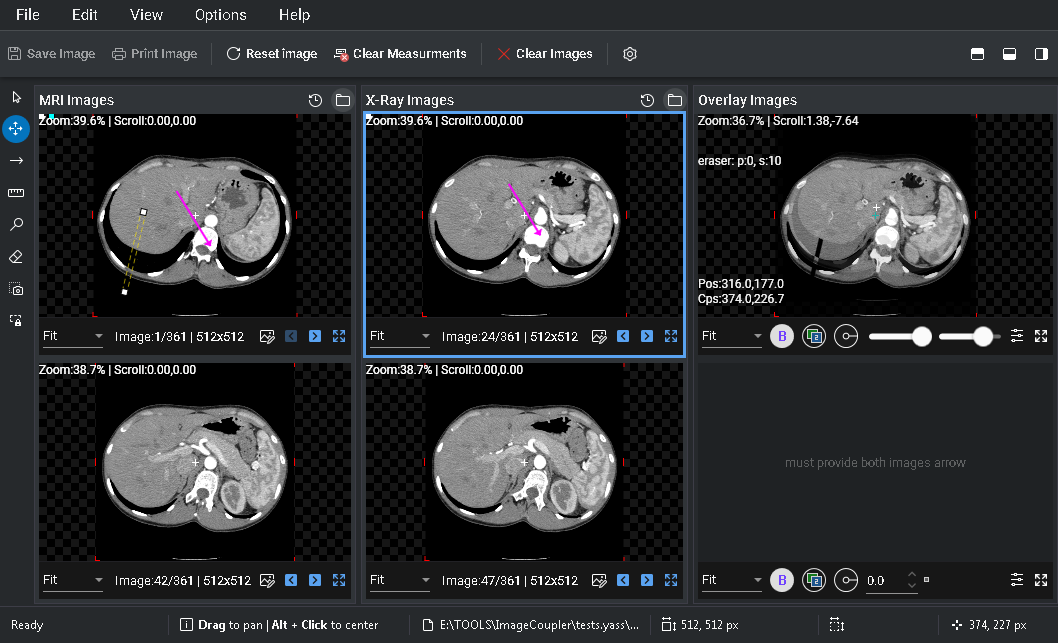Open Fit dropdown in upper overlay viewer
Screen dimensions: 1058x643
coord(731,336)
